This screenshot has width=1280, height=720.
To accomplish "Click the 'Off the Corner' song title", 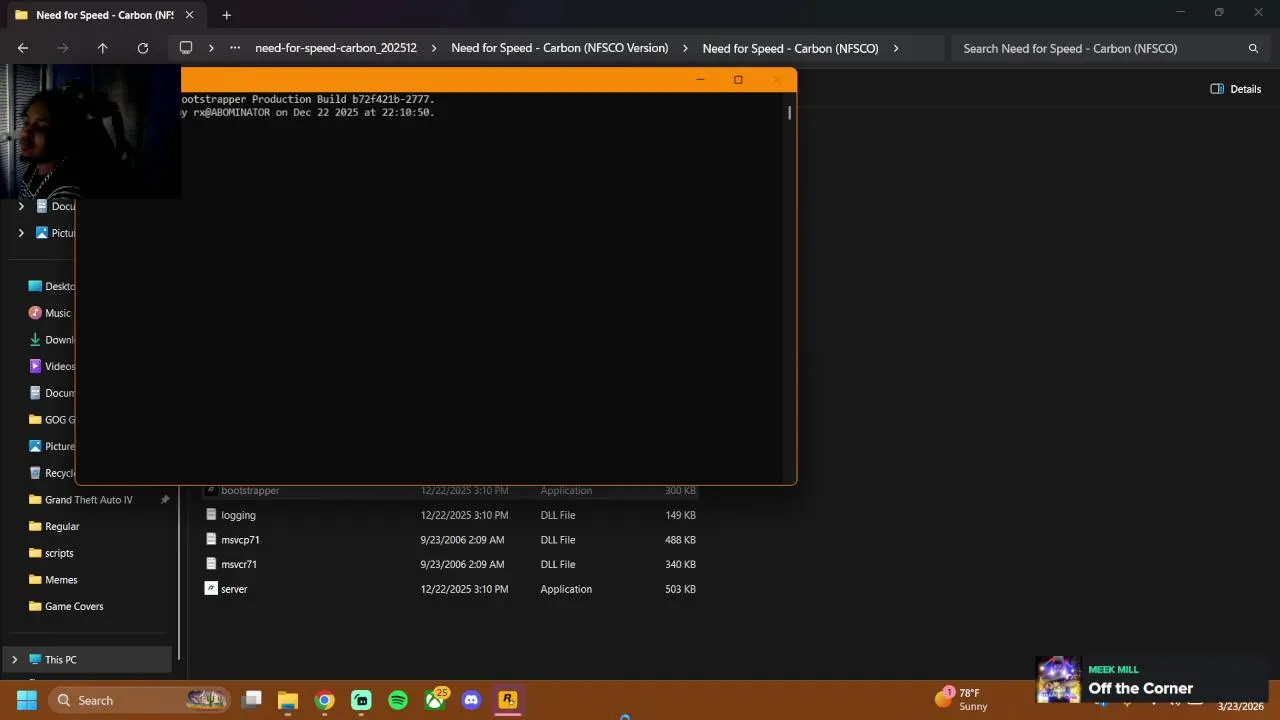I will tap(1140, 688).
